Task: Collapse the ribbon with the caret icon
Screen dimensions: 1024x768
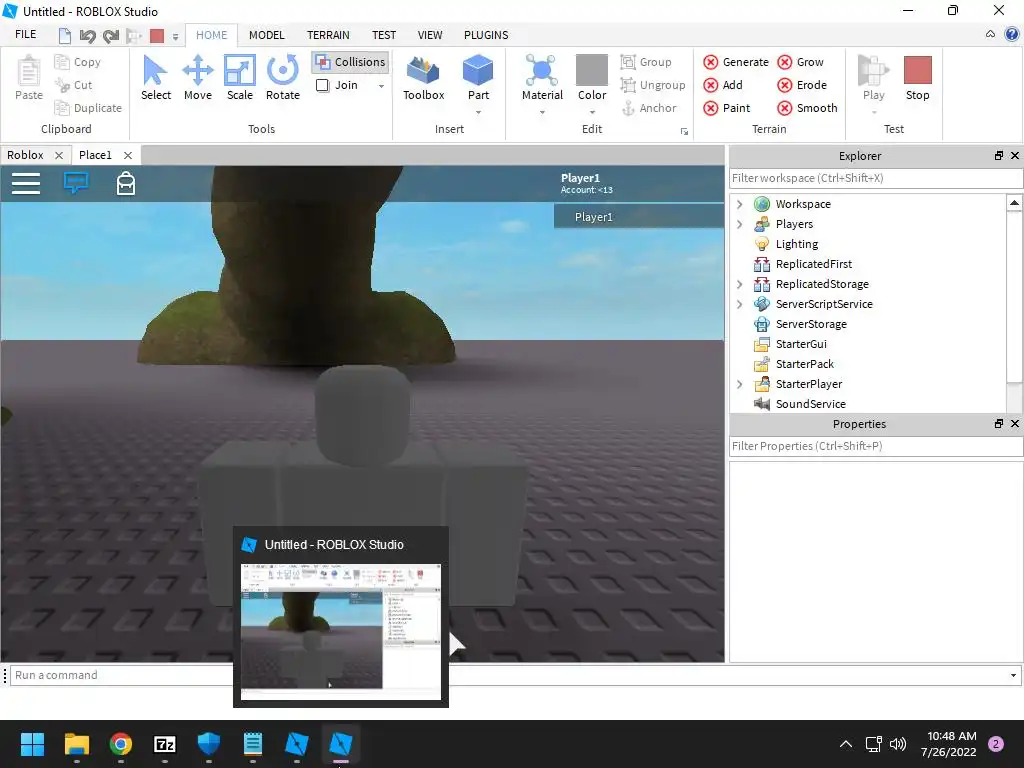Action: [990, 34]
